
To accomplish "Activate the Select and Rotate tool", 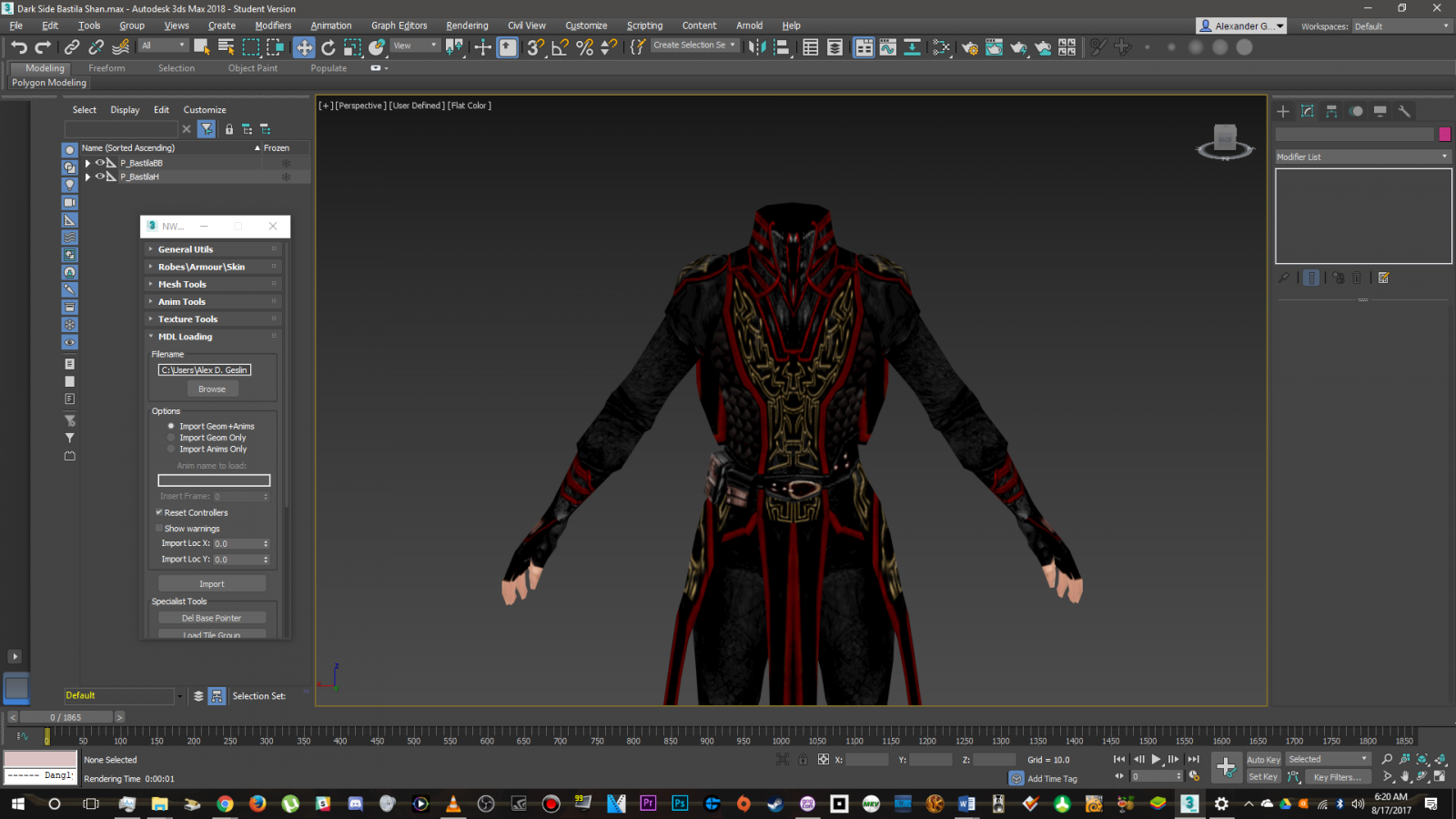I will pos(329,47).
